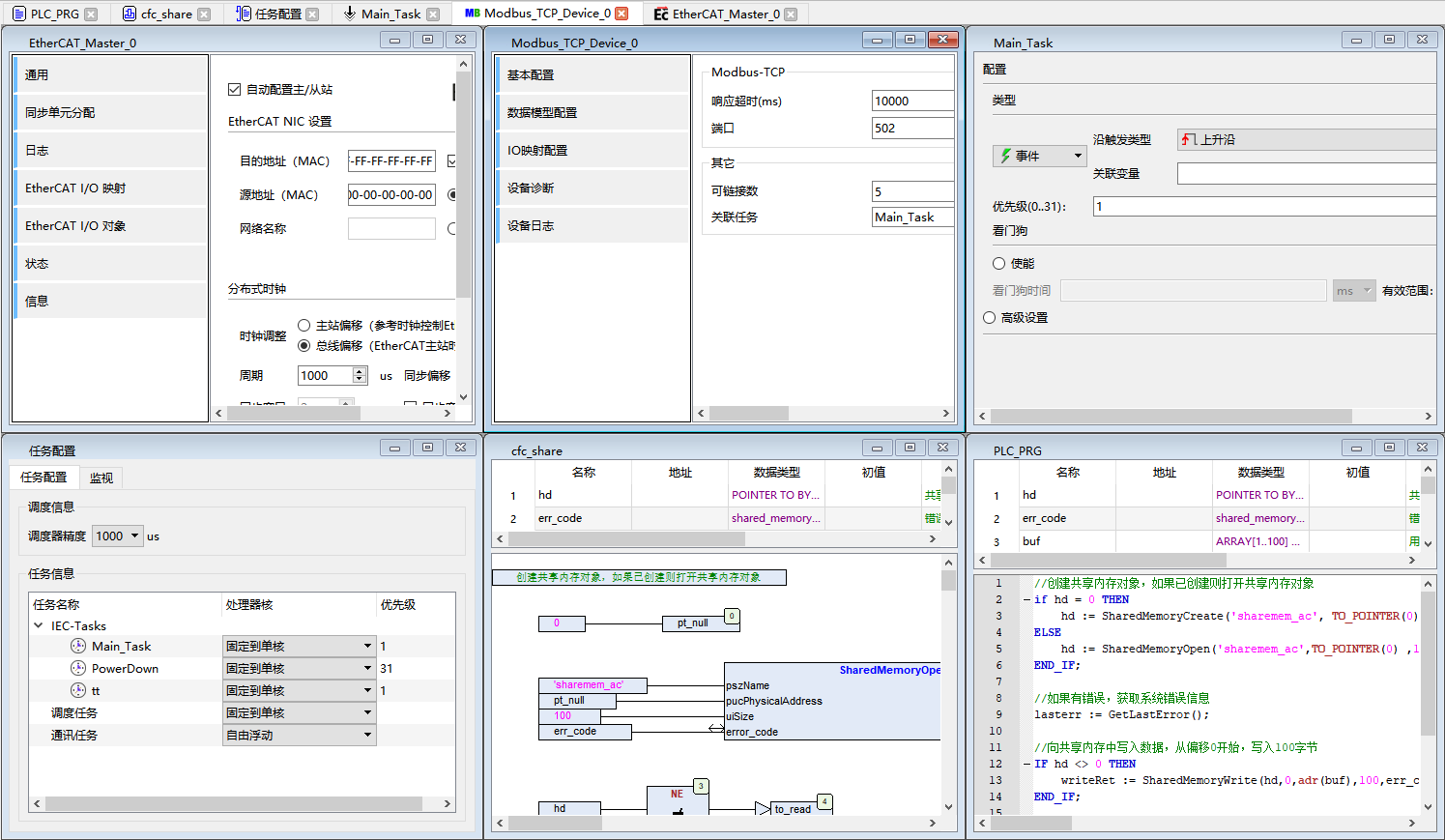Open 通用 section in EtherCAT_Master_0

[110, 74]
